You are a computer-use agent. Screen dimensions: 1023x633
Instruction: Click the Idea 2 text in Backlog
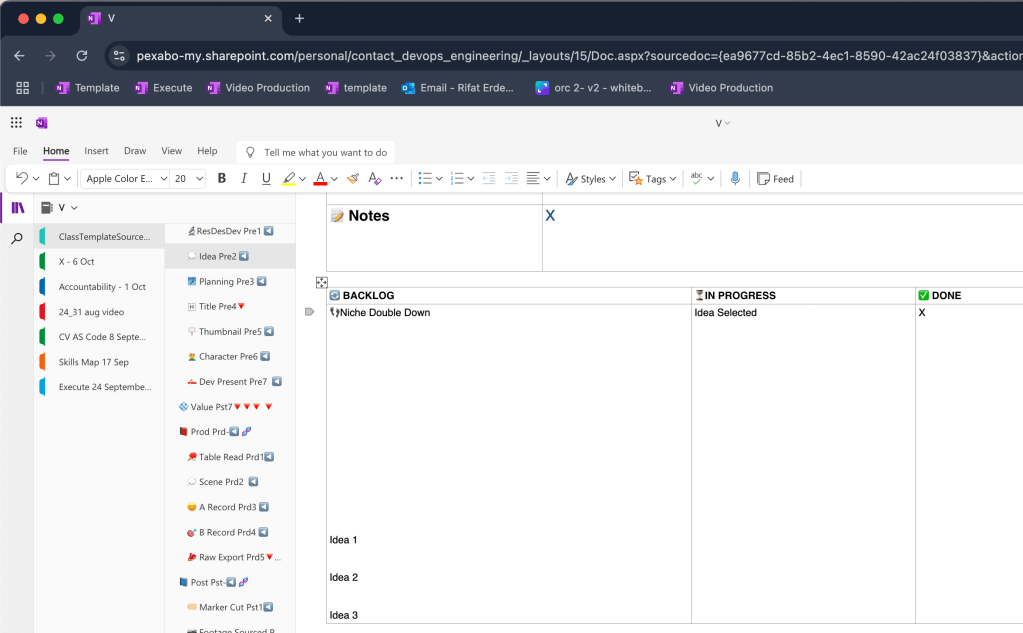344,578
